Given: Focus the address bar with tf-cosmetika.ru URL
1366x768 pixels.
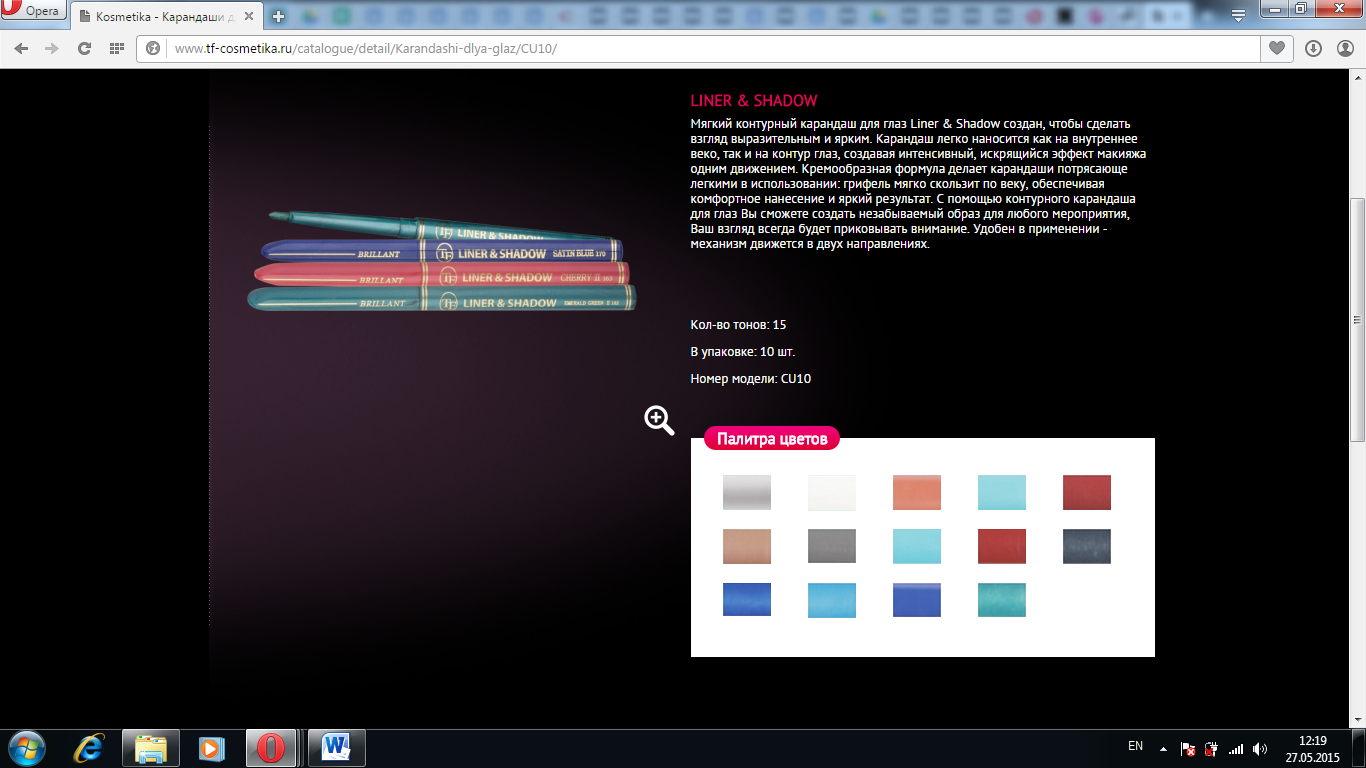Looking at the screenshot, I should [x=698, y=48].
